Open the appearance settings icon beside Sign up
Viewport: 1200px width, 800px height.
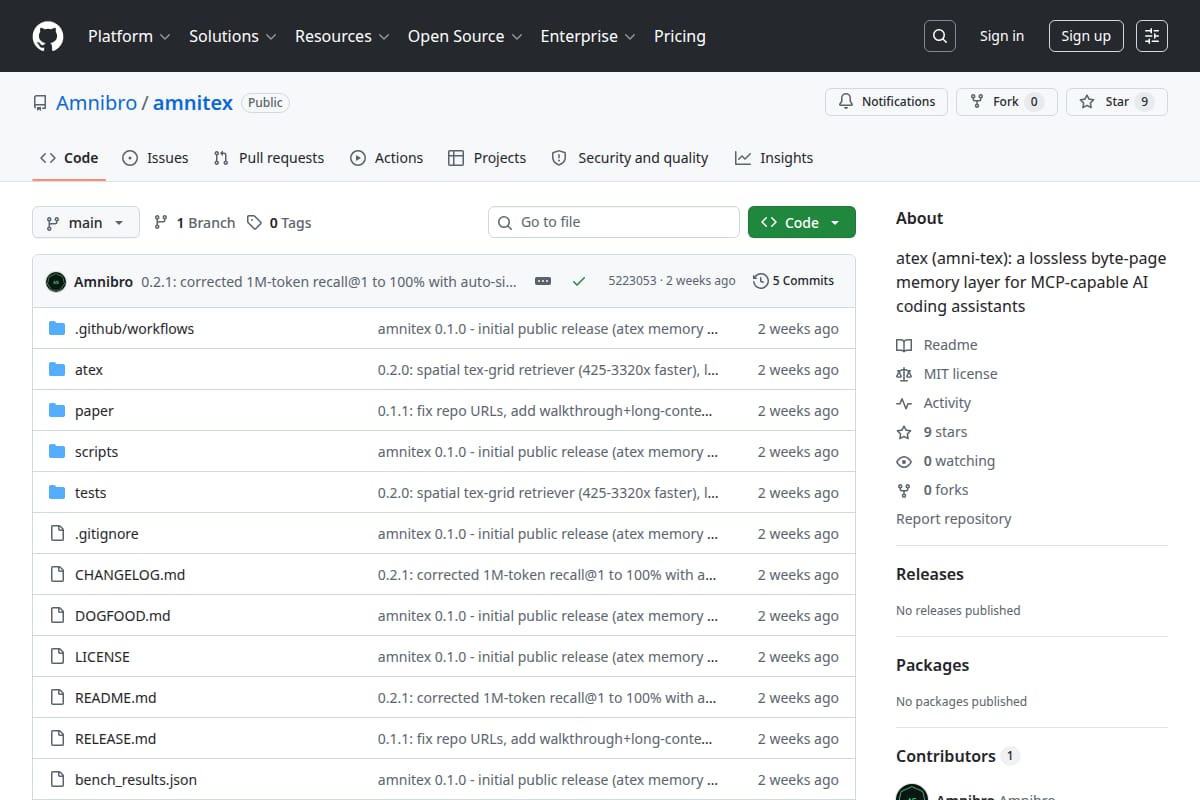[x=1152, y=36]
